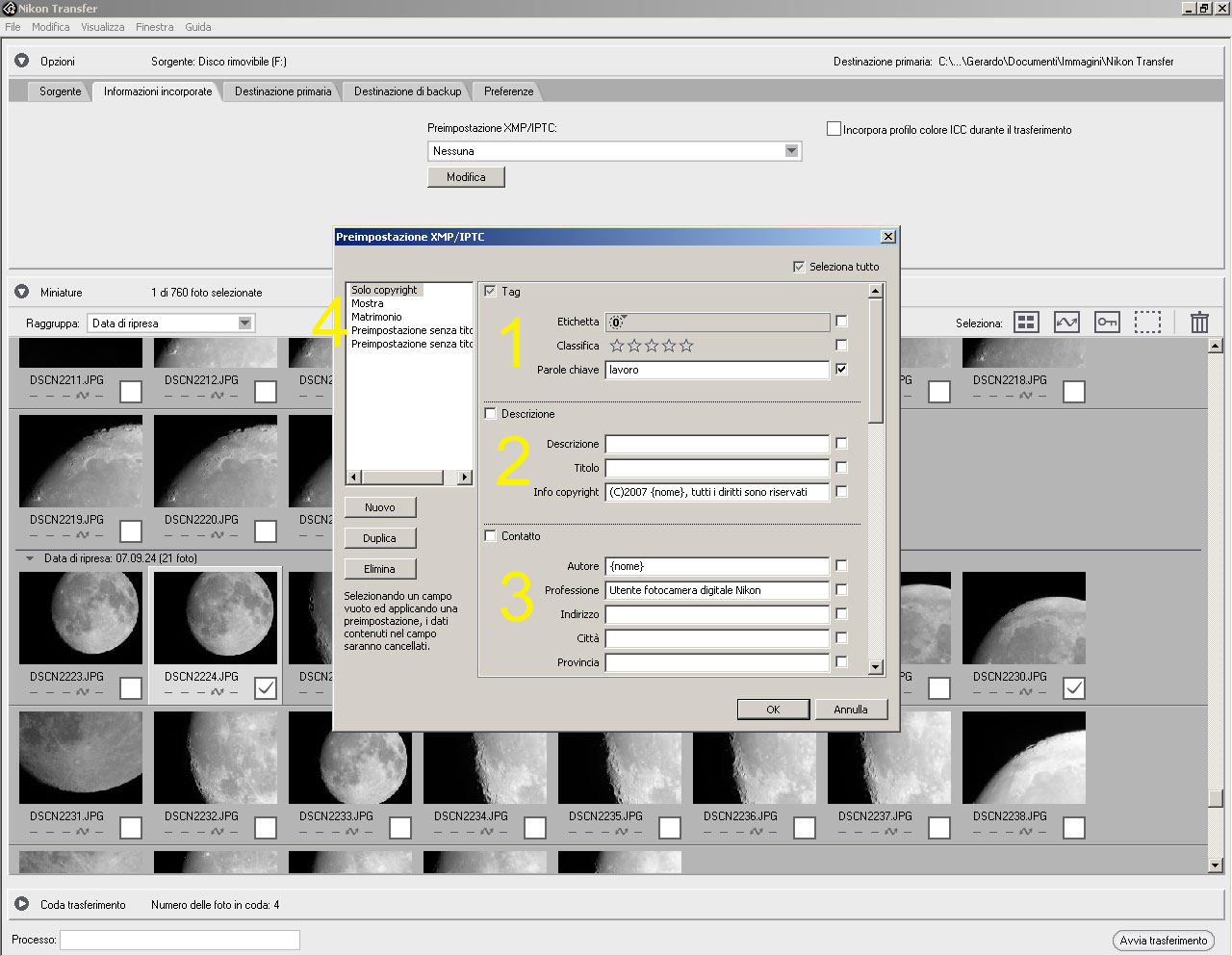
Task: Click the Elimina preset button
Action: click(x=379, y=569)
